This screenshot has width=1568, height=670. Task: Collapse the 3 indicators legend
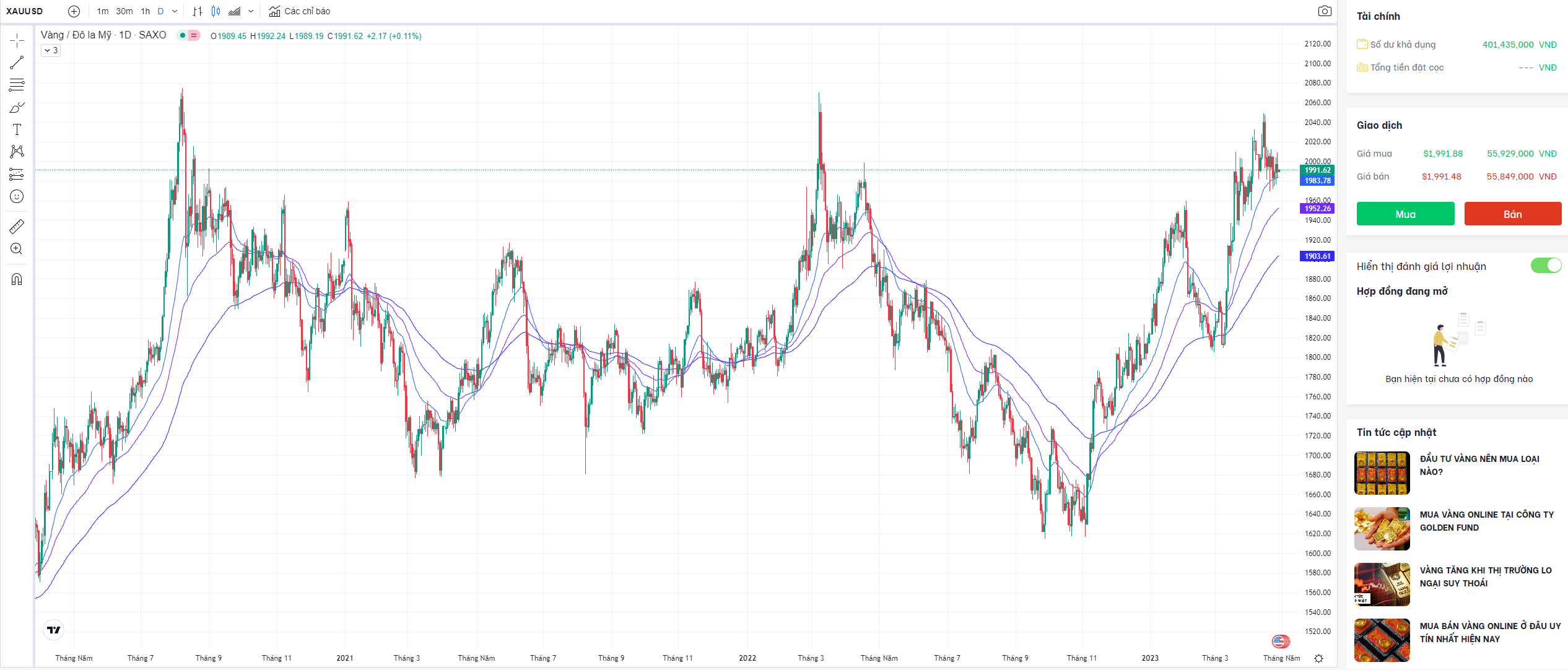point(51,51)
